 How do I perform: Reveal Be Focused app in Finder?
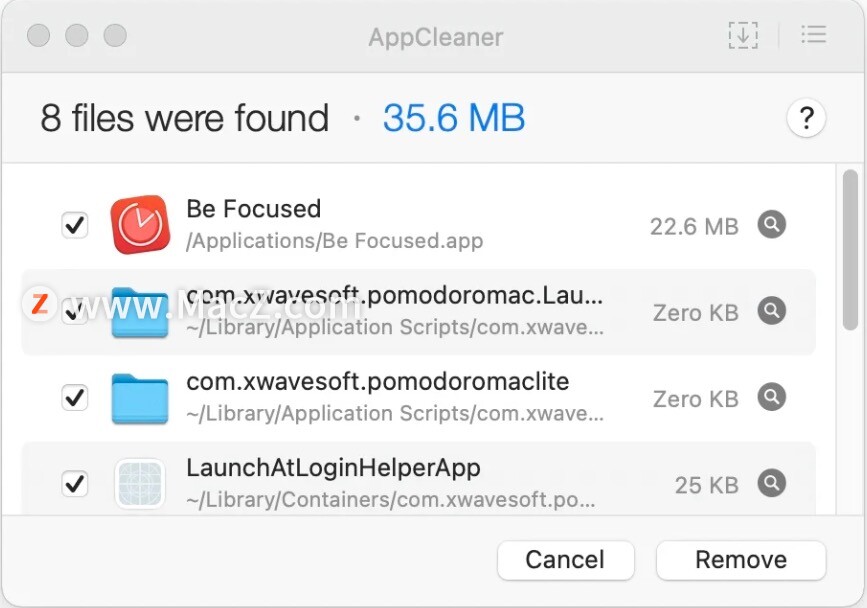click(771, 225)
